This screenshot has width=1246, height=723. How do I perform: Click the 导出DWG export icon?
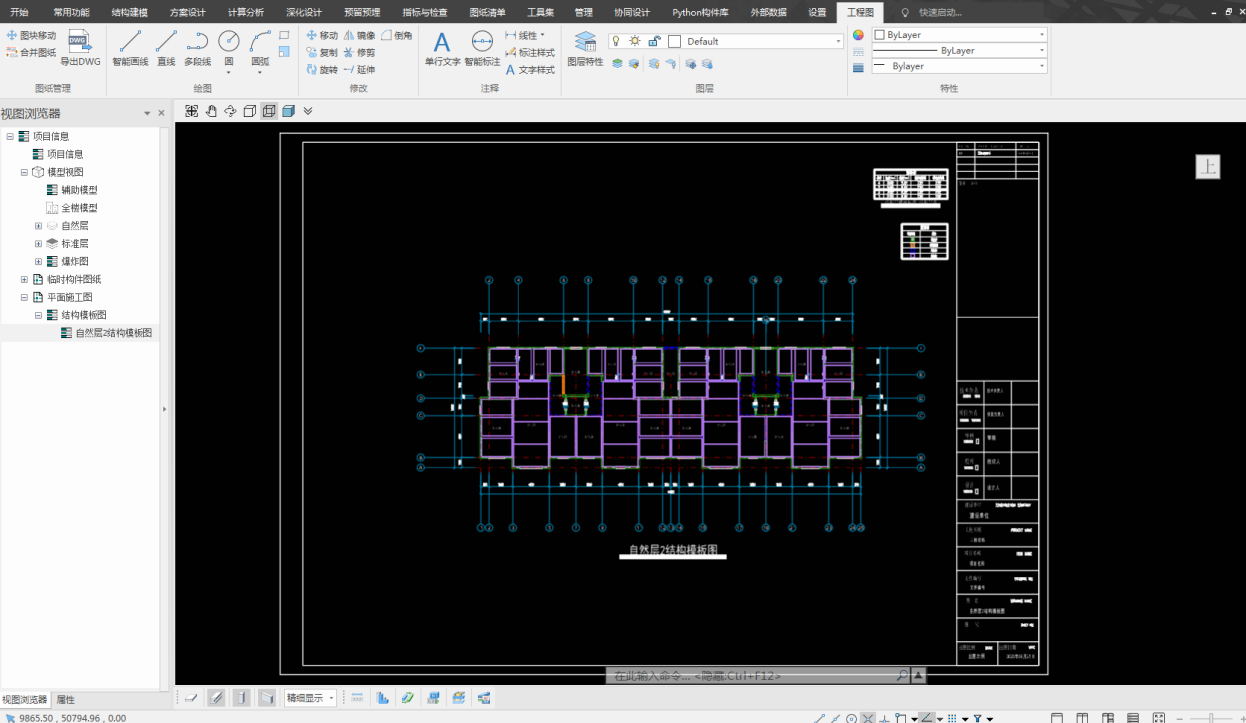80,47
